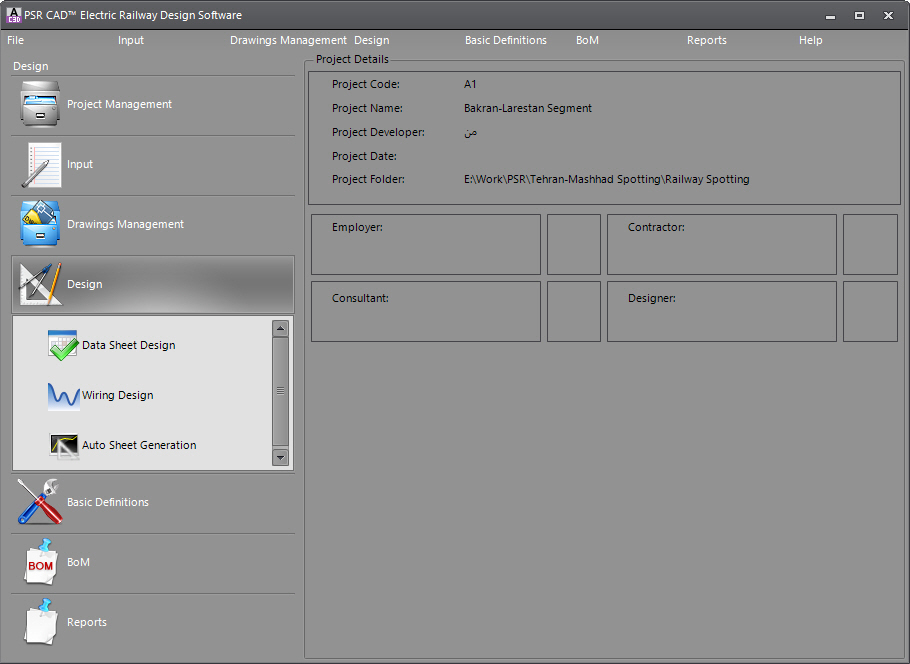Open the Project Management cabinet icon
This screenshot has width=910, height=664.
(39, 104)
